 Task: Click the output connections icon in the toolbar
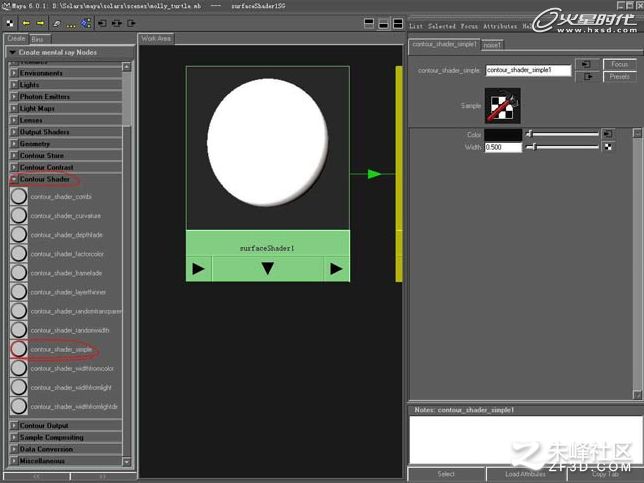(131, 23)
